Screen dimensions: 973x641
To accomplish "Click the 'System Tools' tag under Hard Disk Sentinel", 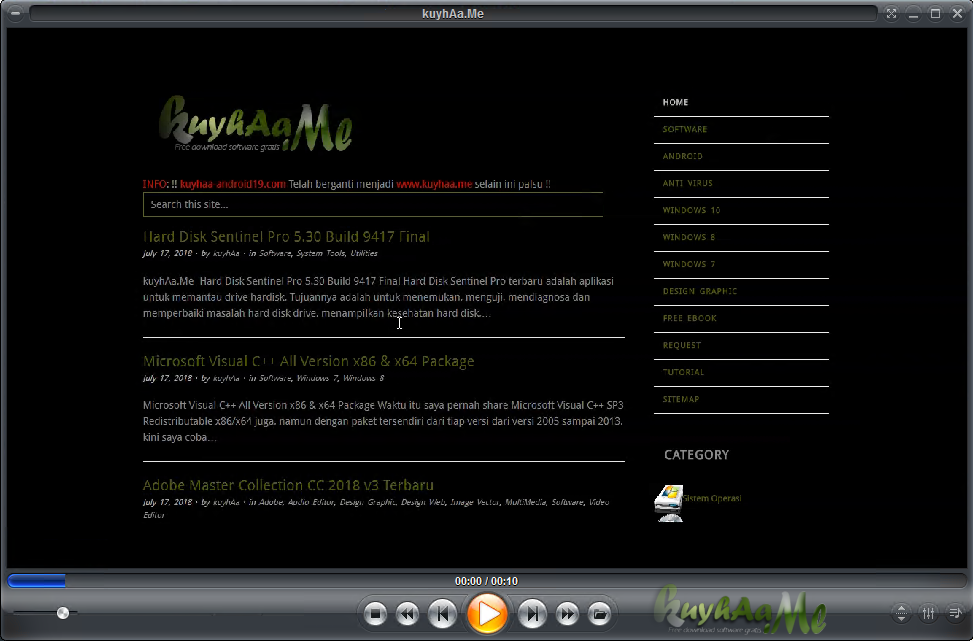I will click(x=320, y=253).
